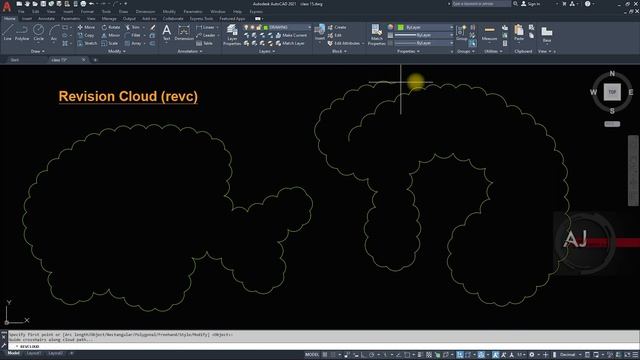Click the Leader annotation button
640x360 pixels.
tap(206, 36)
